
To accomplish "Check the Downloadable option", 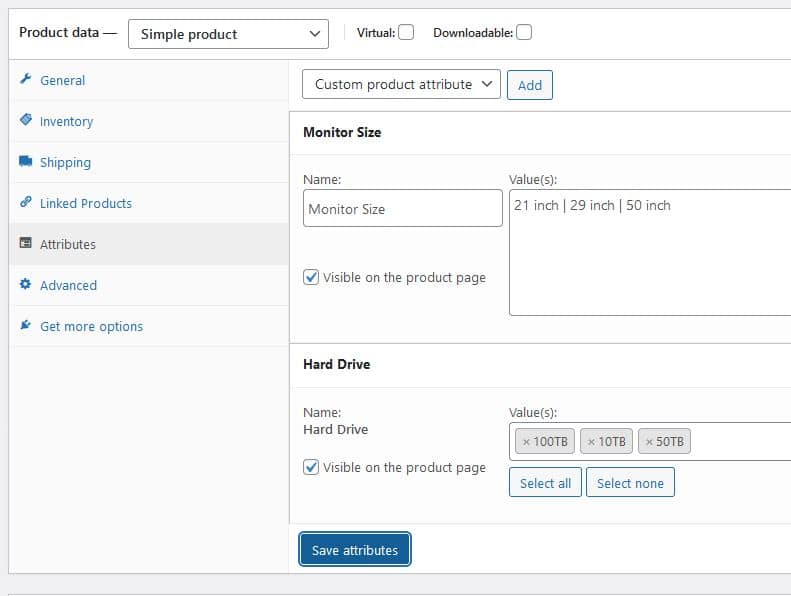I will pyautogui.click(x=524, y=32).
